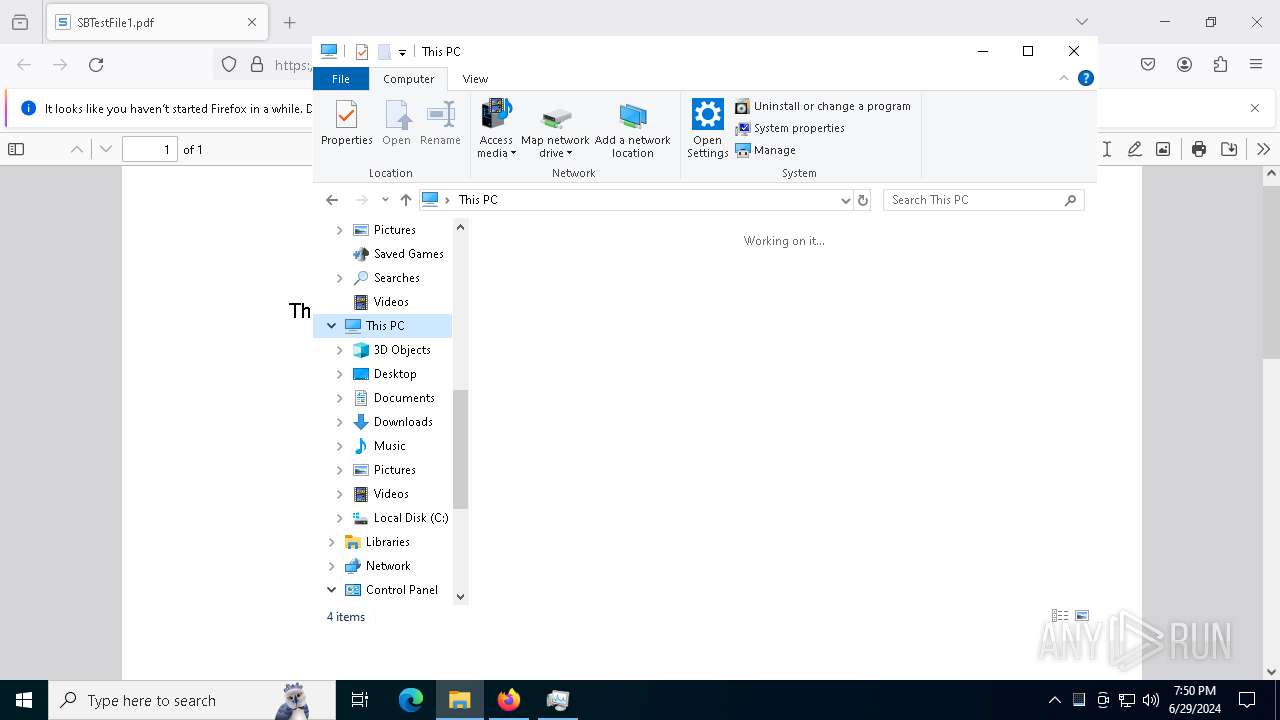The width and height of the screenshot is (1280, 720).
Task: Open Windows Start menu
Action: point(24,700)
